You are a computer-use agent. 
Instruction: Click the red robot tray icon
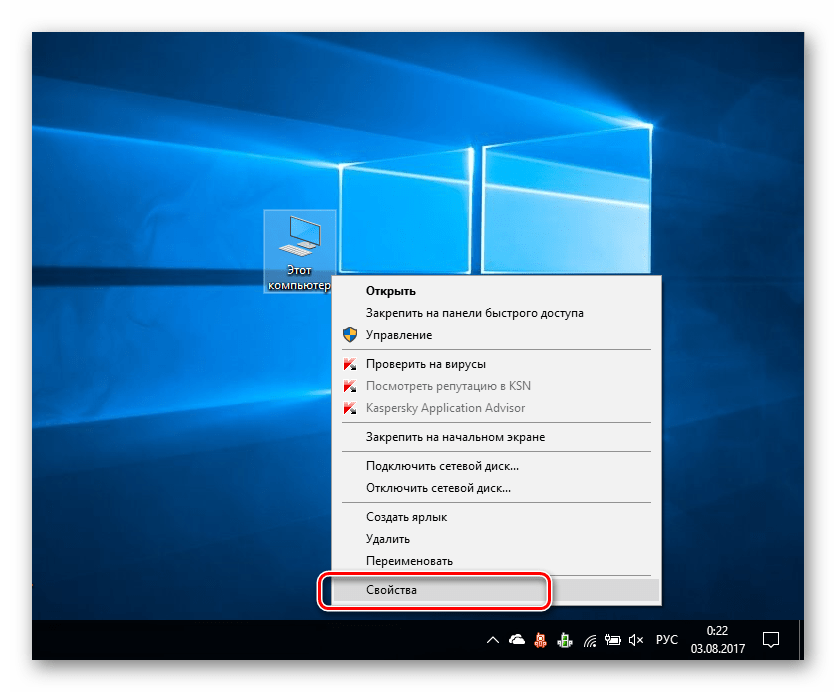tap(541, 640)
